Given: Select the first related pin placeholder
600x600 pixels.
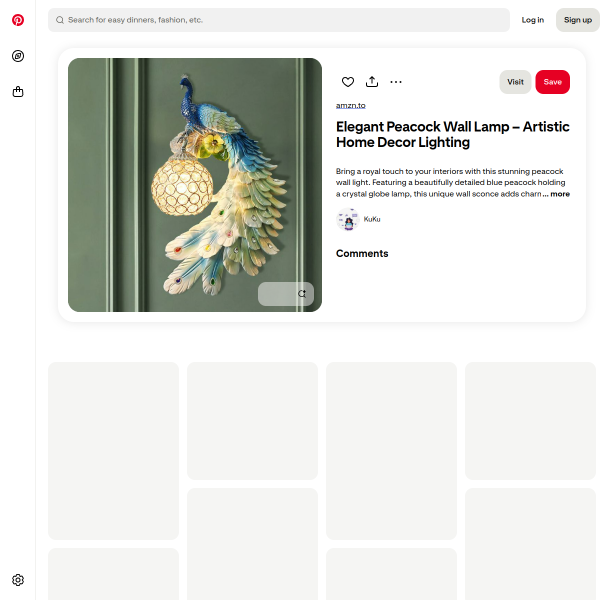Looking at the screenshot, I should (x=113, y=451).
